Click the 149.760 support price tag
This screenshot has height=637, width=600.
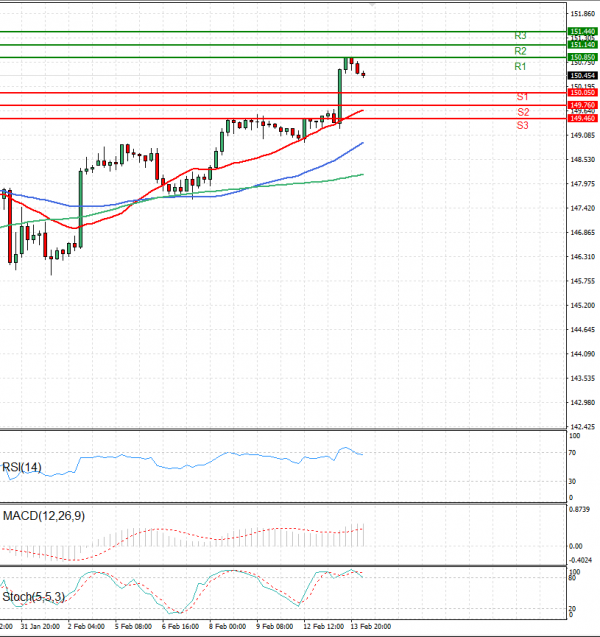583,105
